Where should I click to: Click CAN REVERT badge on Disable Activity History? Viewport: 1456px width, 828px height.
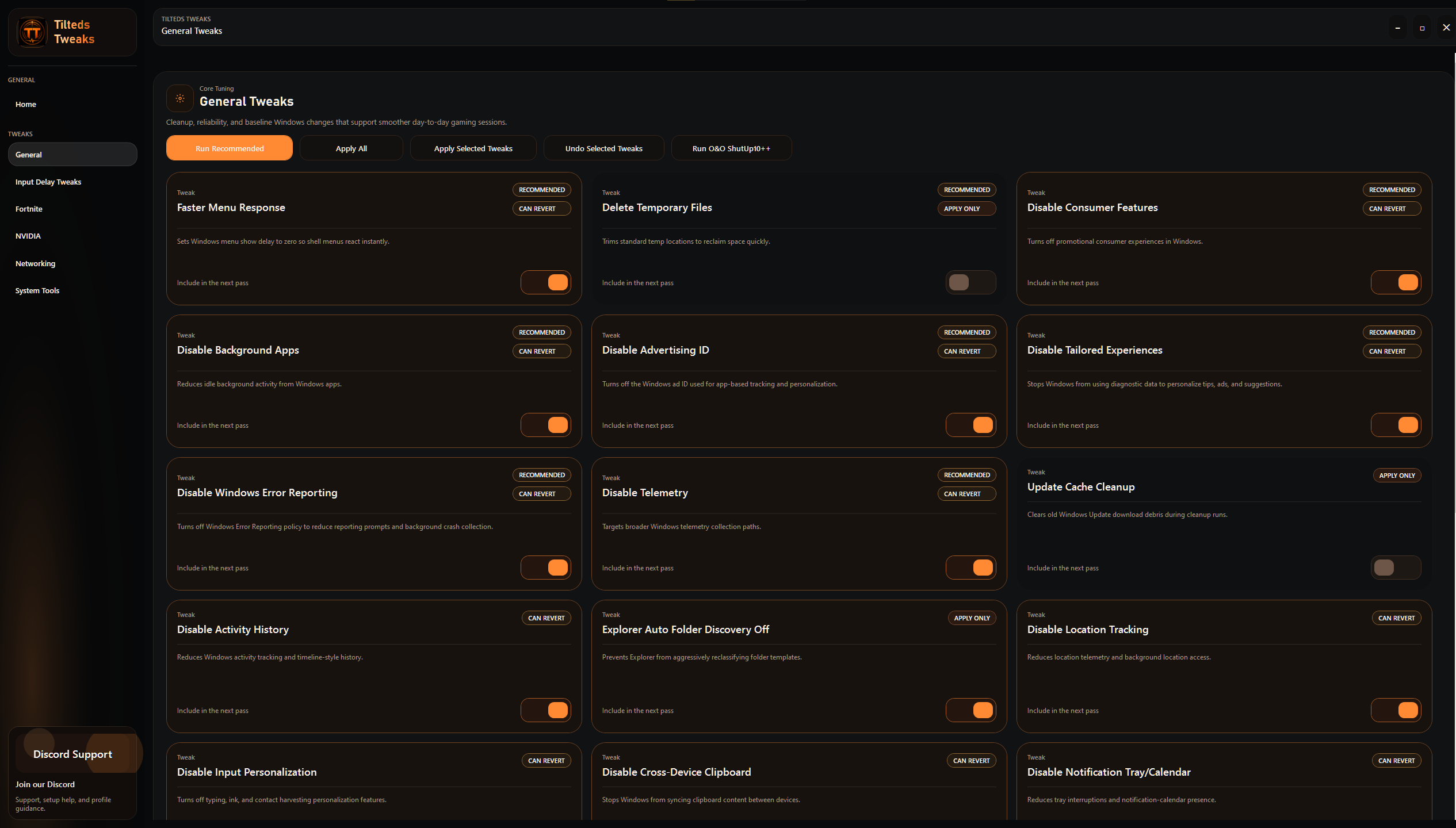(x=546, y=618)
